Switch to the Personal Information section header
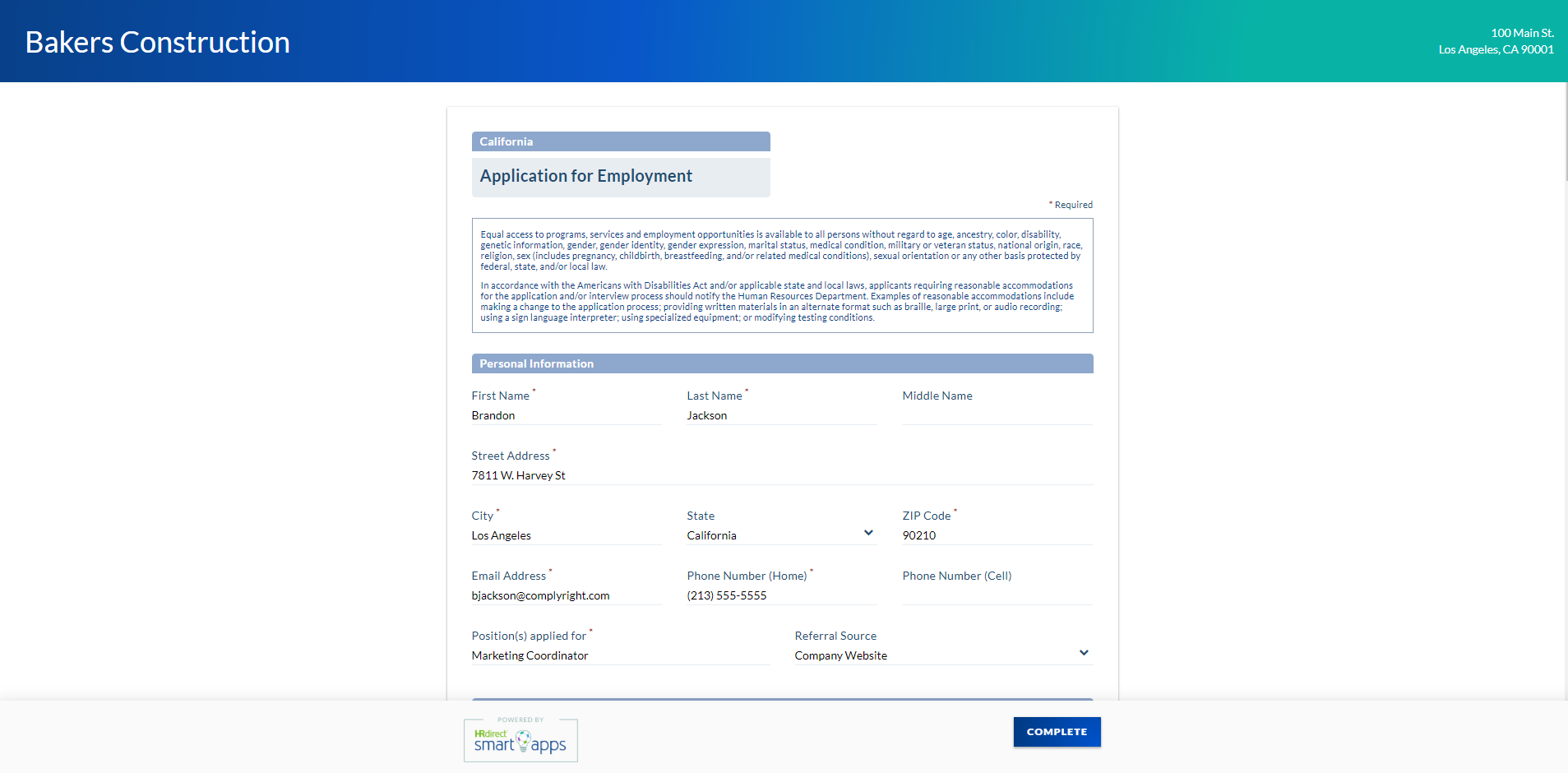Screen dimensions: 1568x773 click(x=781, y=363)
